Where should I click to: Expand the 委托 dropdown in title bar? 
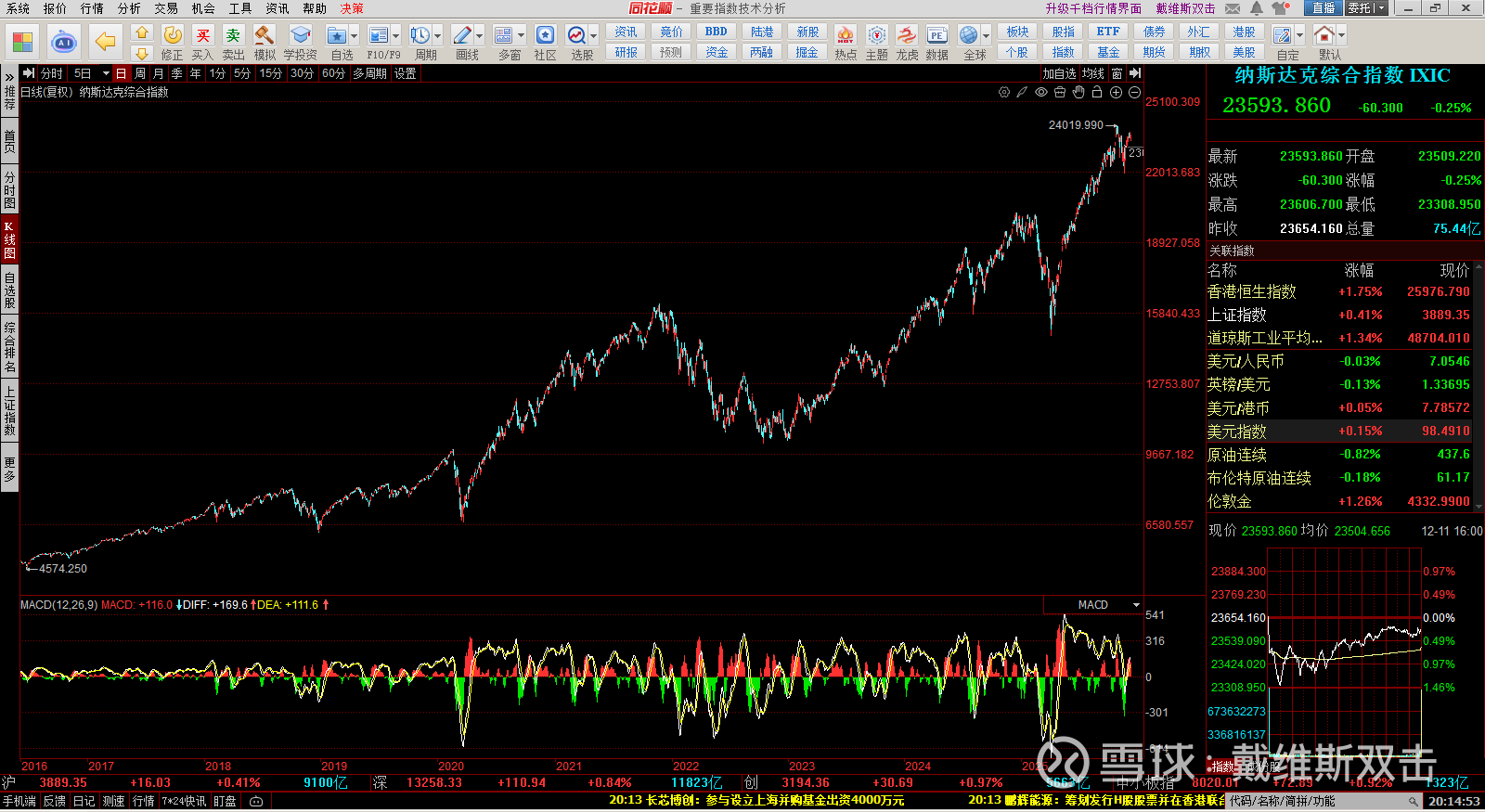click(1380, 8)
